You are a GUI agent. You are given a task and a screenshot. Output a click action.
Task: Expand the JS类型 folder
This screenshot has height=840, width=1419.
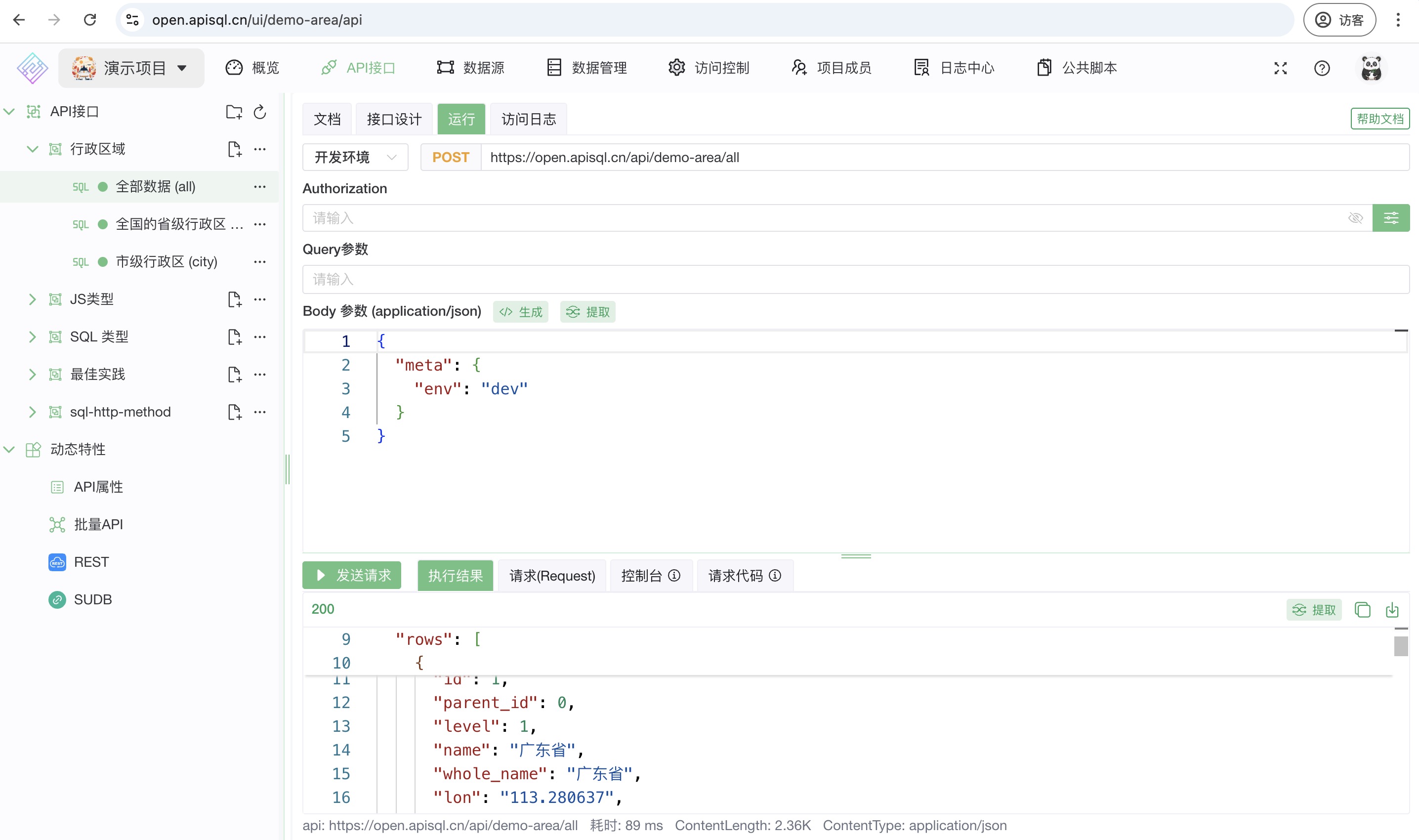[x=32, y=299]
